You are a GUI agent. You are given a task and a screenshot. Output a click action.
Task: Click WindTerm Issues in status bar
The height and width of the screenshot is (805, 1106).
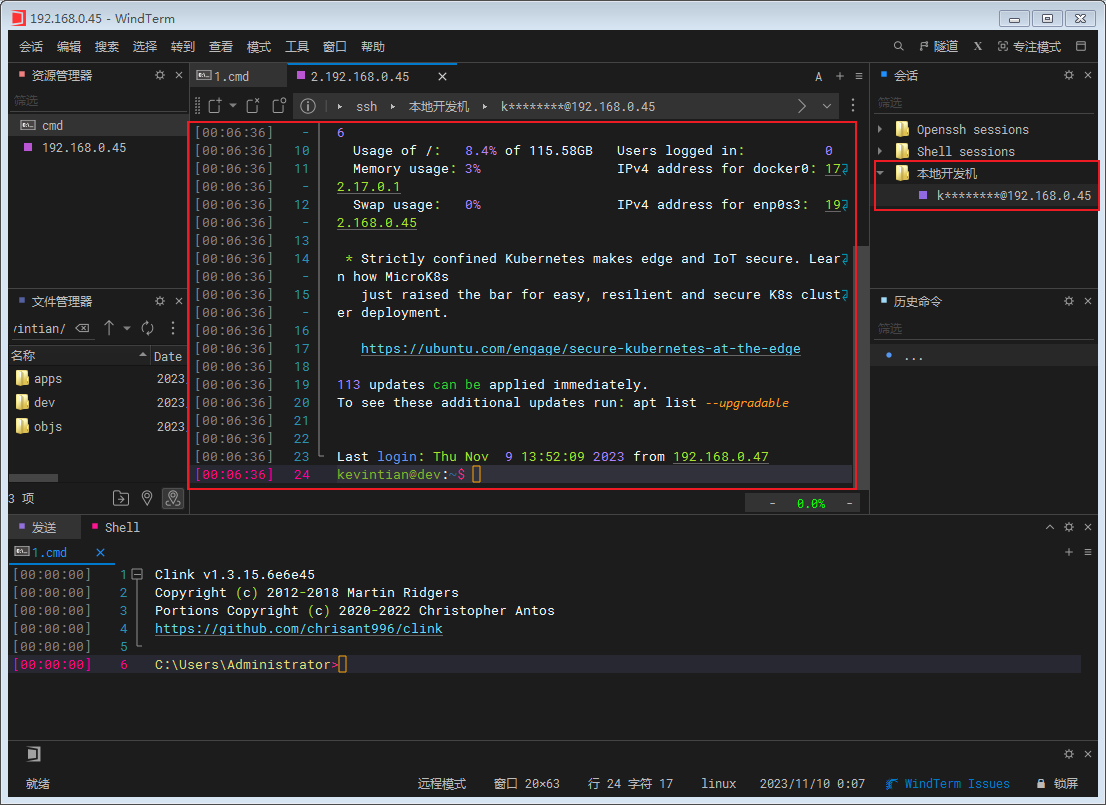956,784
